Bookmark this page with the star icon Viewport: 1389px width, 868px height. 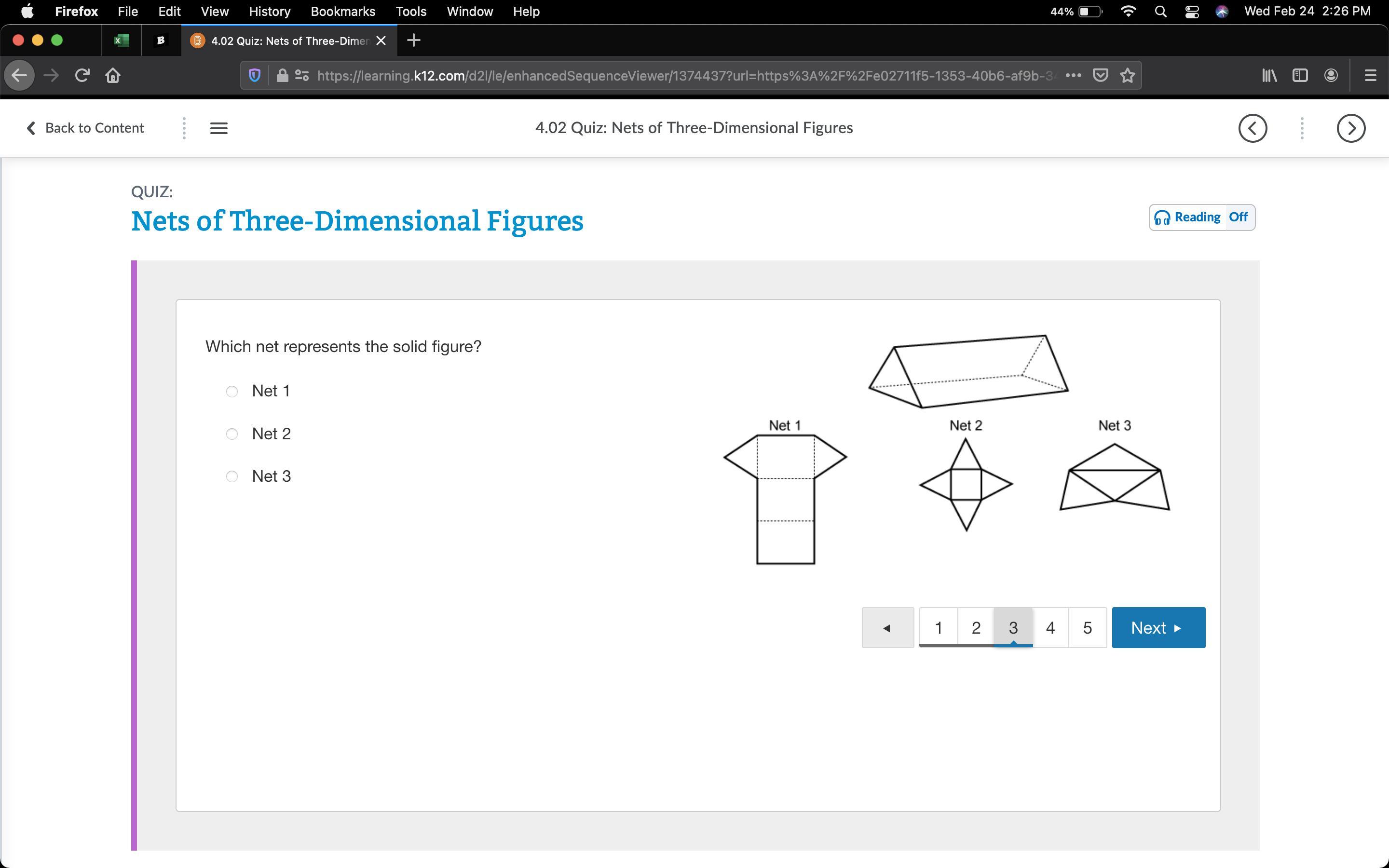tap(1127, 75)
